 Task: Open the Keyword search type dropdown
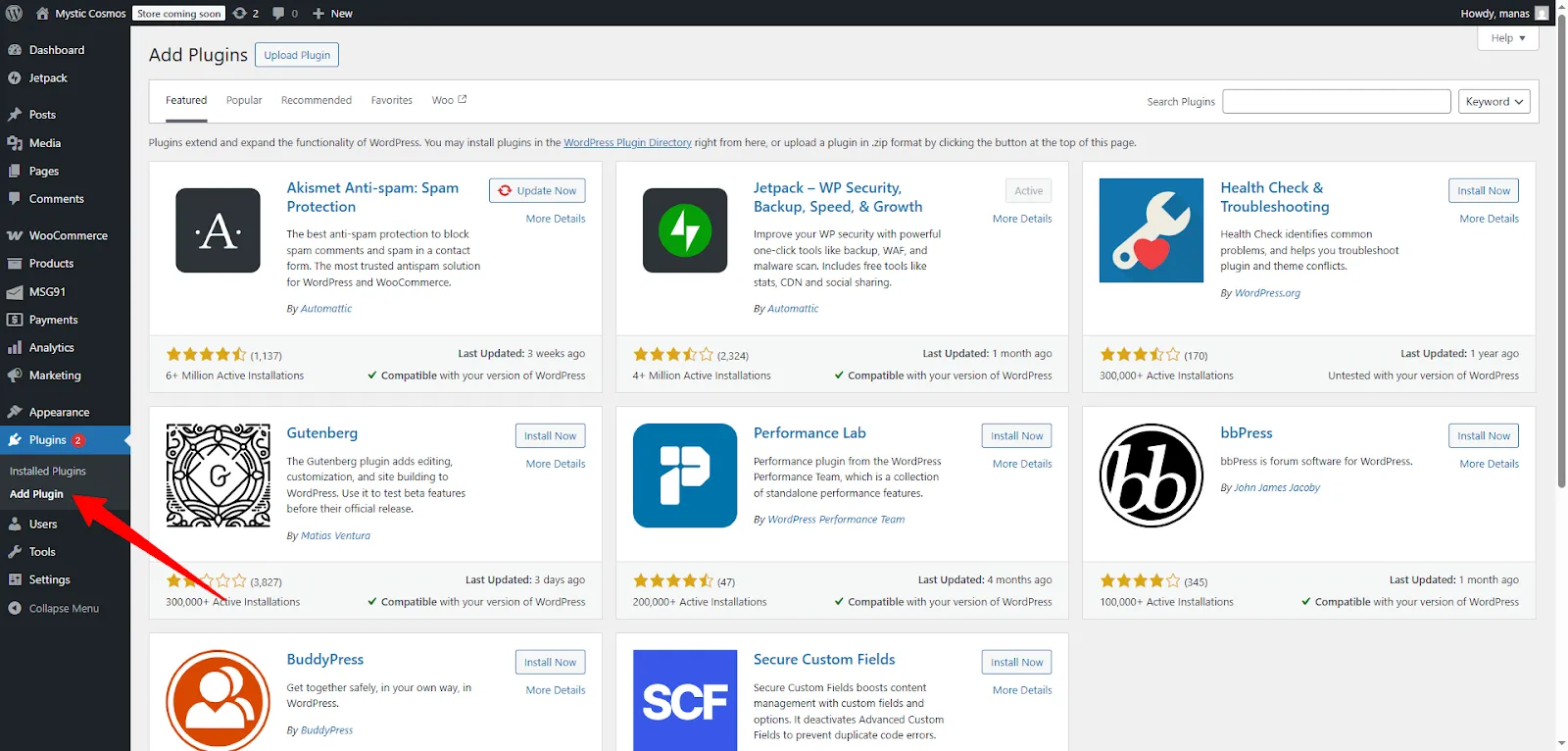point(1494,102)
